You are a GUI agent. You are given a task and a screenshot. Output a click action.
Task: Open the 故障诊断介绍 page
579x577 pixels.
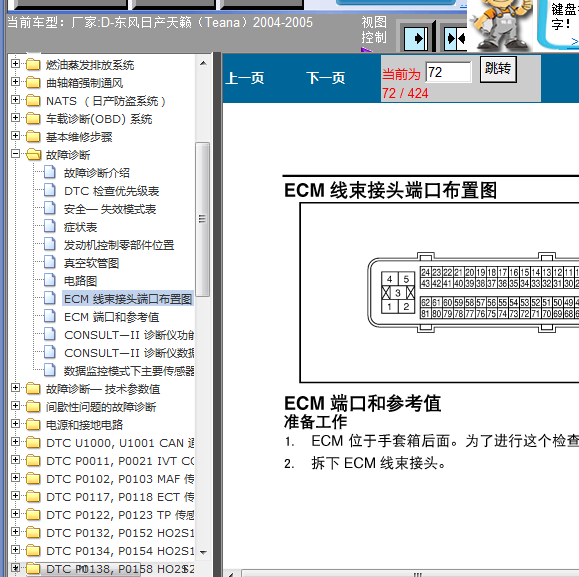97,173
